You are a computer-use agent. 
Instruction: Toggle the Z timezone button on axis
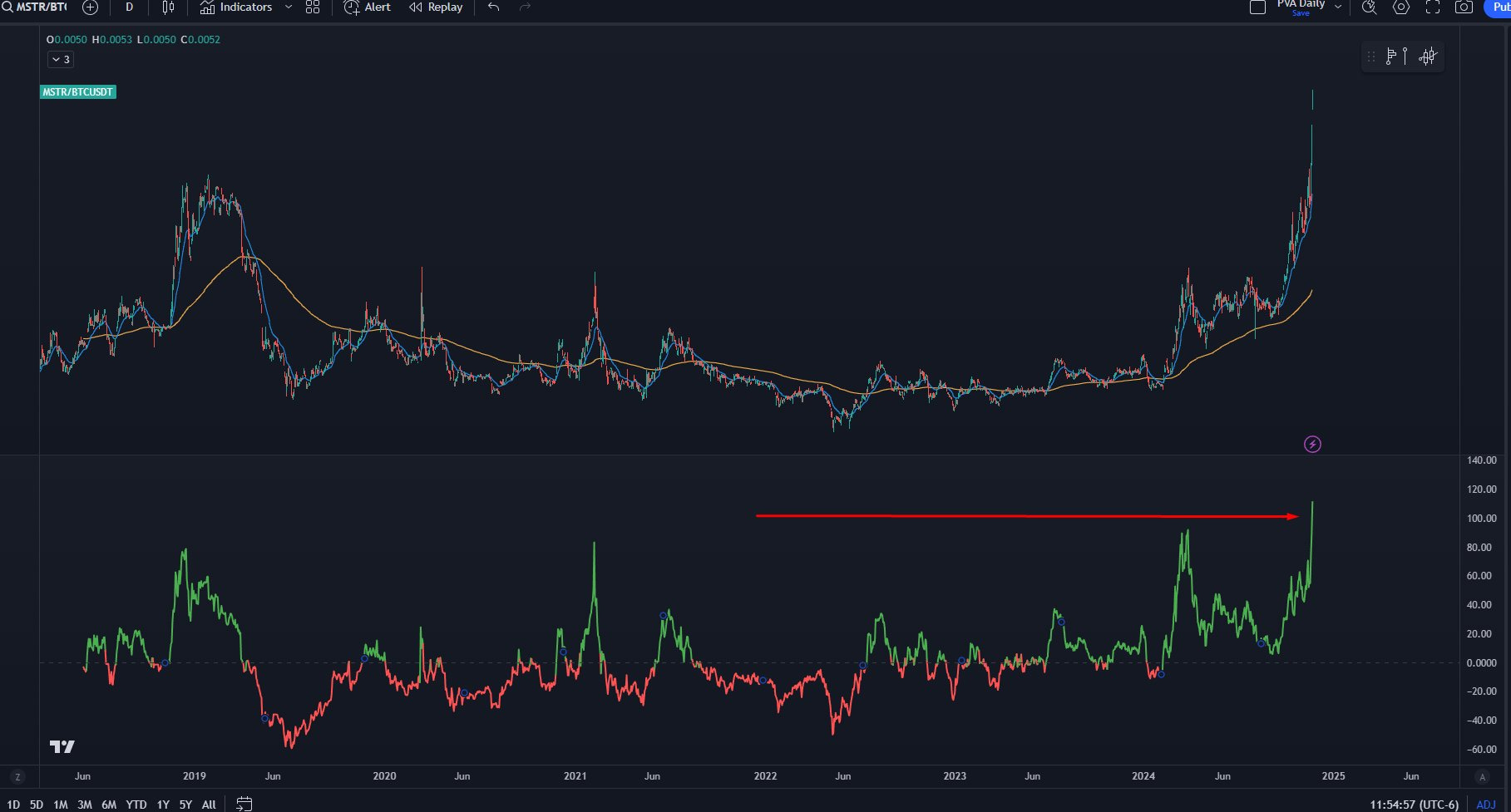click(17, 777)
